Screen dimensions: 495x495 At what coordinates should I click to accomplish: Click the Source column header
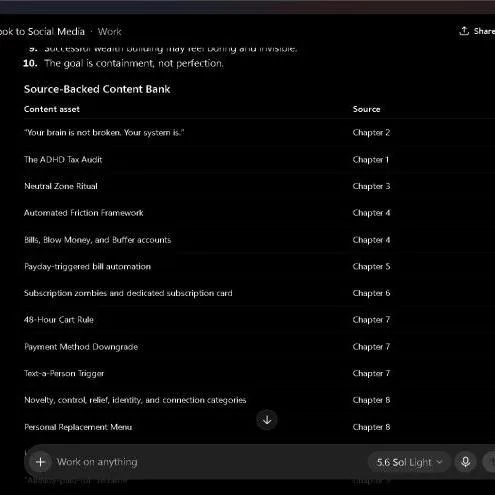click(366, 109)
